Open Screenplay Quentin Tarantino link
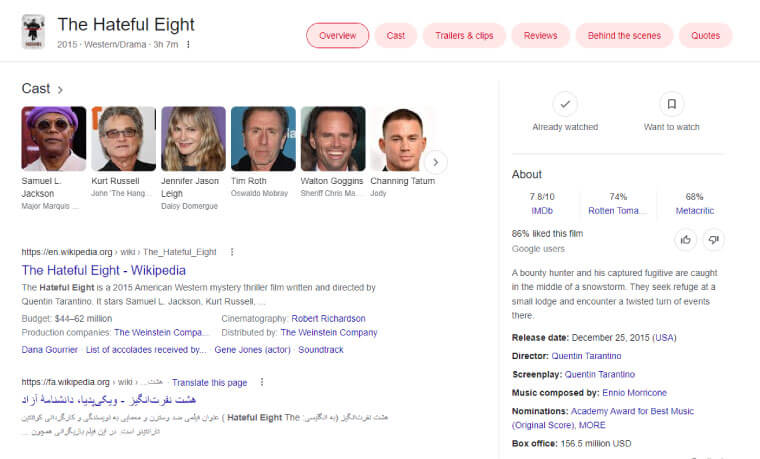Image resolution: width=760 pixels, height=459 pixels. 600,374
